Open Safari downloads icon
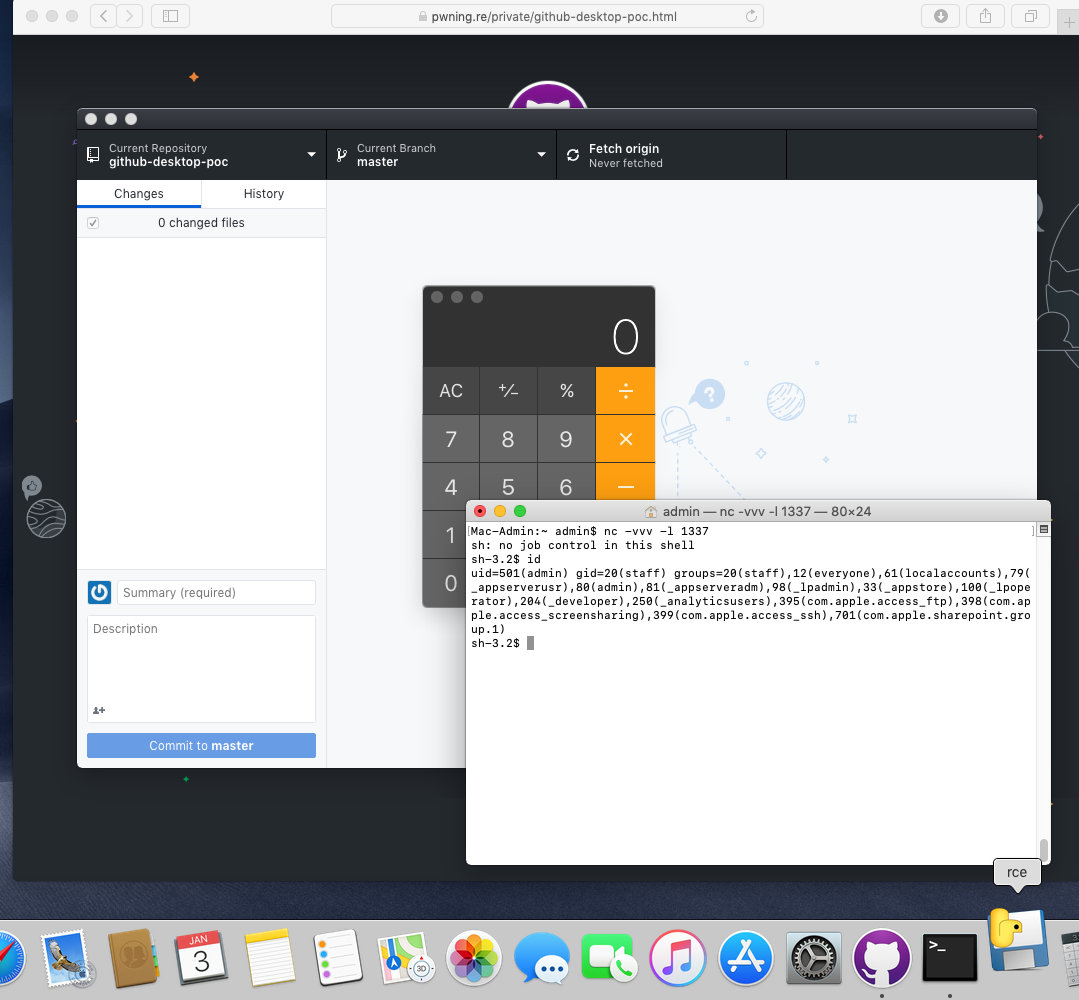Screen dimensions: 1079x1000 pos(941,16)
